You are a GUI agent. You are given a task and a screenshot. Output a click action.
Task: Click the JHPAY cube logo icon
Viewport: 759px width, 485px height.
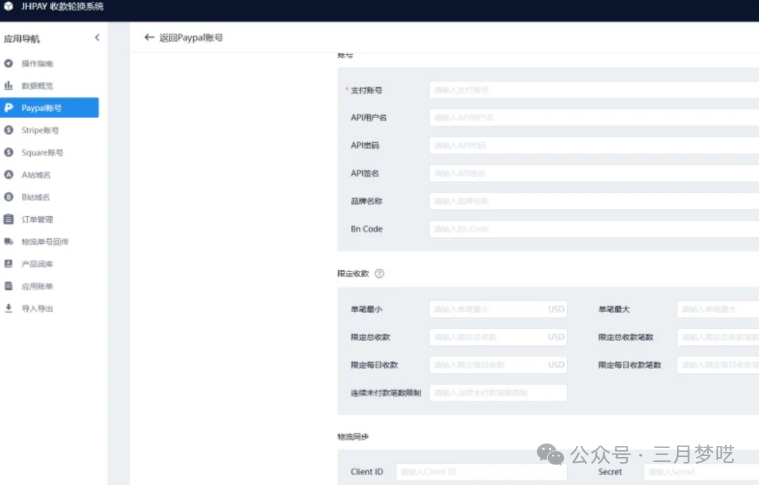coord(8,6)
